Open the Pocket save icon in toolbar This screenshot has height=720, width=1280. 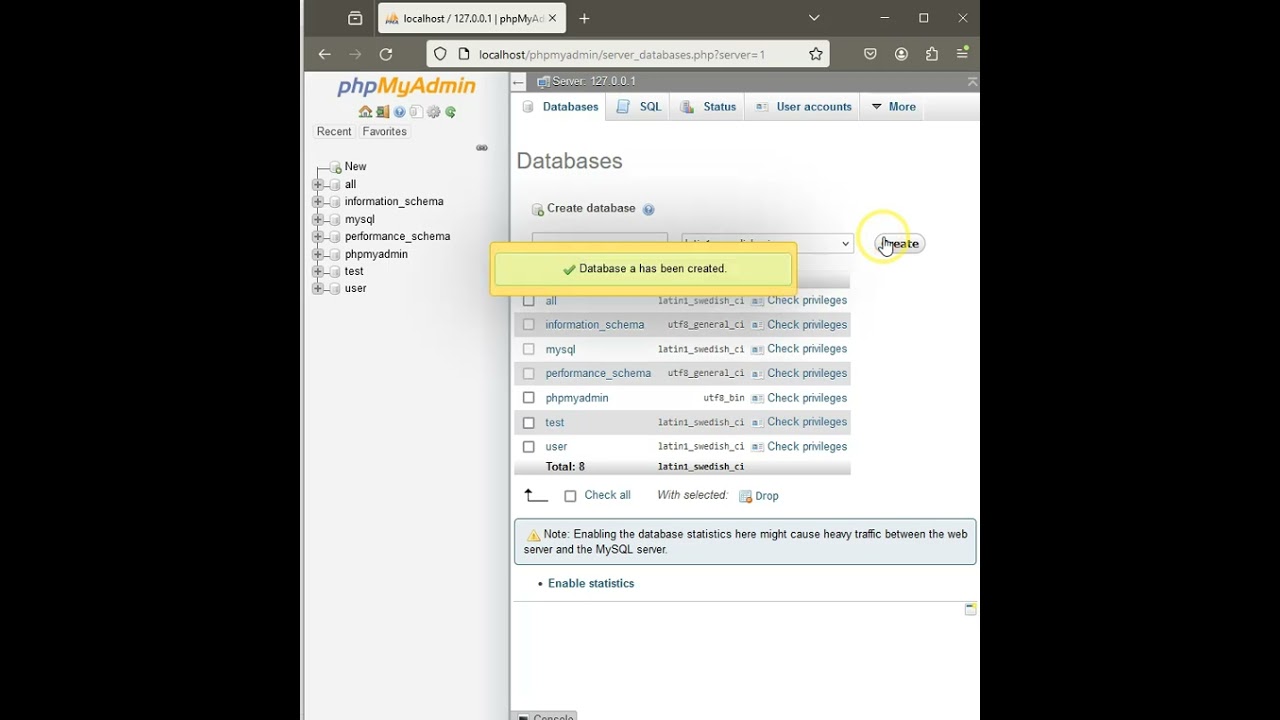pos(870,54)
